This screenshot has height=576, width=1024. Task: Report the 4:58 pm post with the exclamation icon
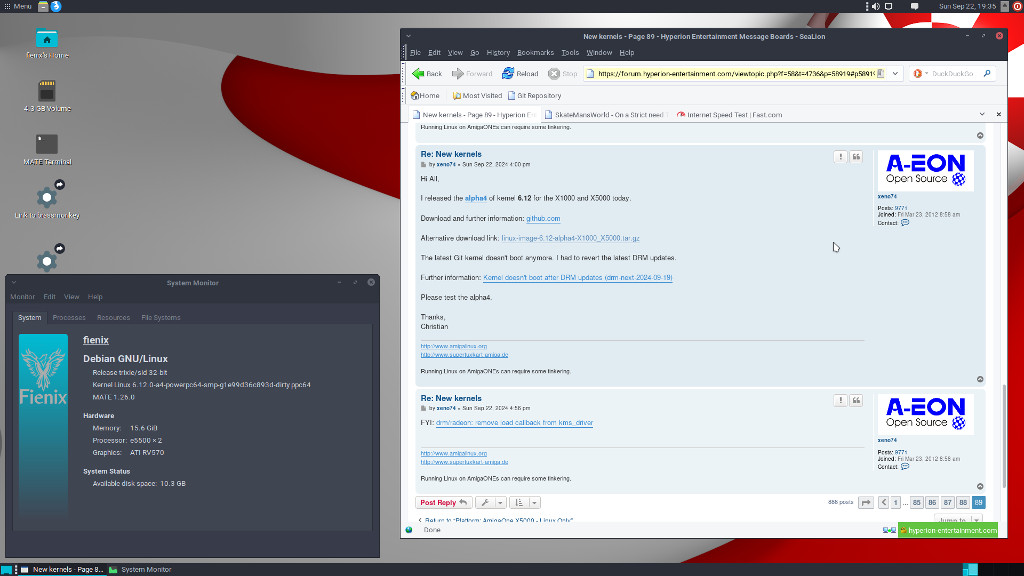click(840, 400)
